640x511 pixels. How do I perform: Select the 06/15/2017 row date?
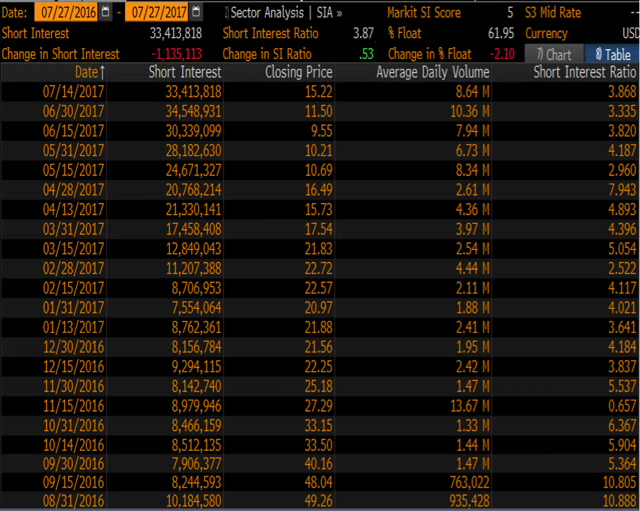[73, 131]
